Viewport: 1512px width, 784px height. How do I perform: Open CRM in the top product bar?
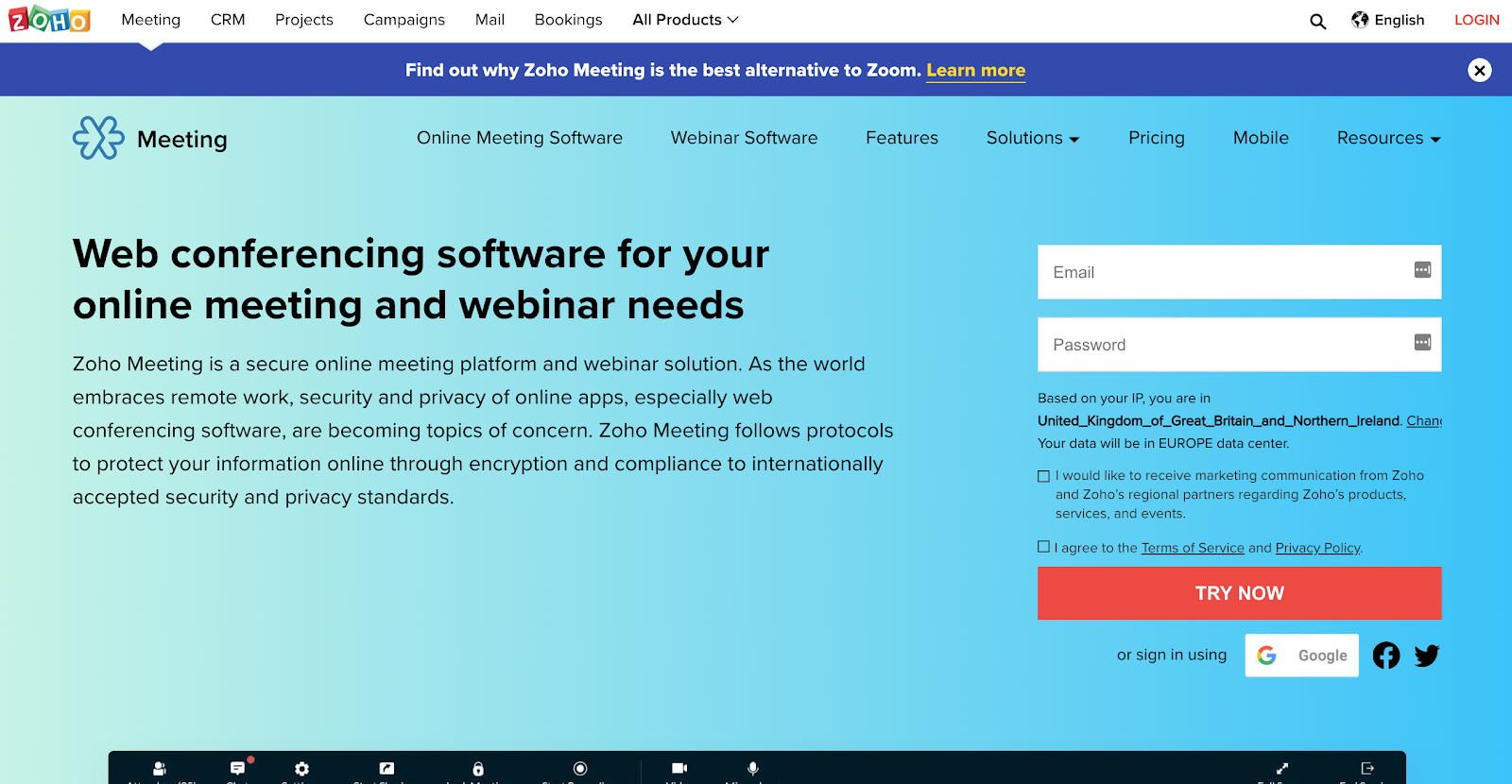coord(228,20)
